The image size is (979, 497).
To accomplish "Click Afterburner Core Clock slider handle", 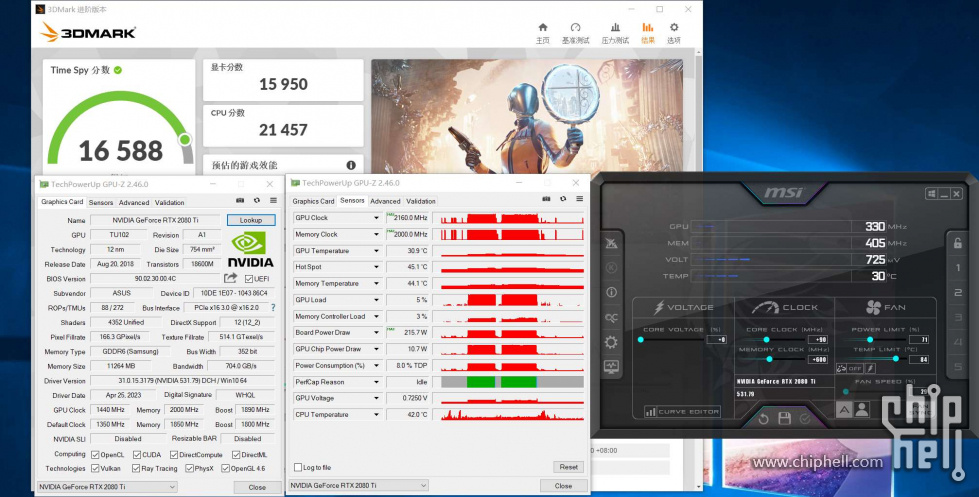I will click(x=767, y=340).
